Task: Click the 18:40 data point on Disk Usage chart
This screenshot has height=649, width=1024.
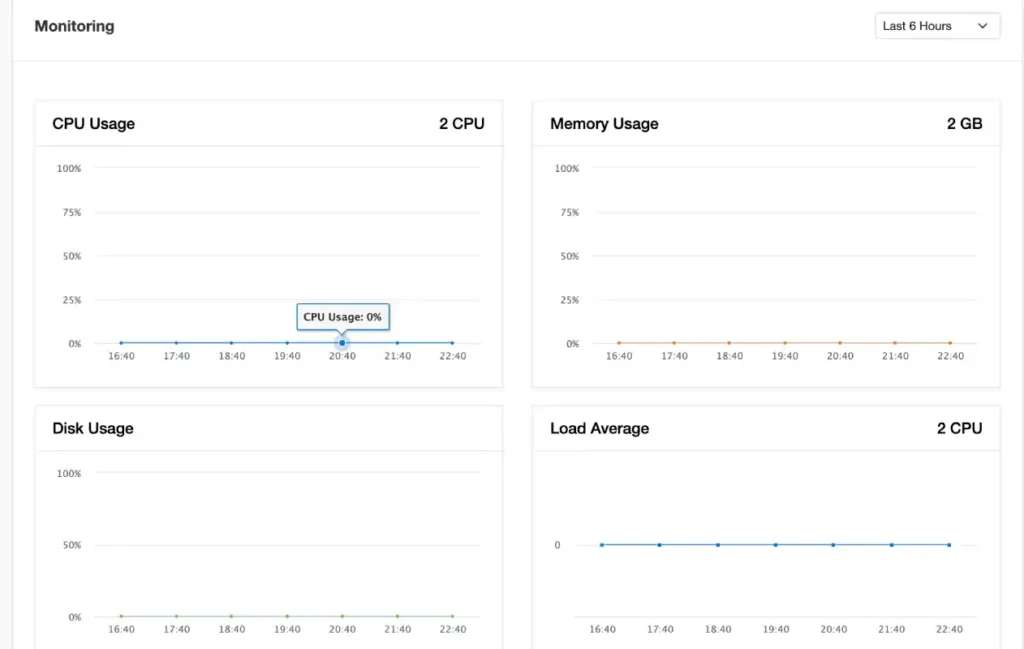Action: coord(232,616)
